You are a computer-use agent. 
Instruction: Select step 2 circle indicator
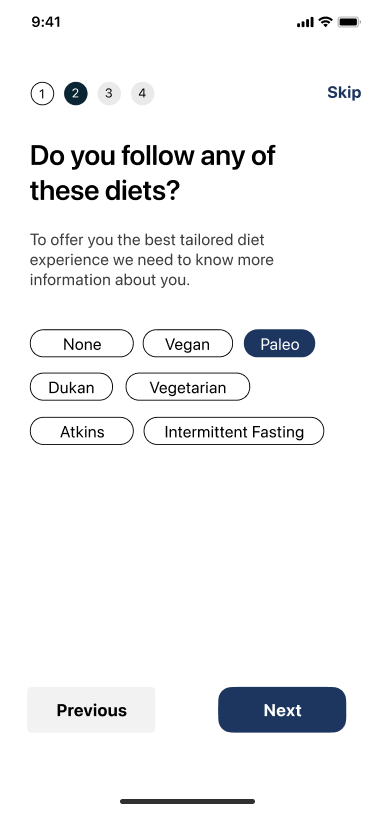(x=76, y=94)
